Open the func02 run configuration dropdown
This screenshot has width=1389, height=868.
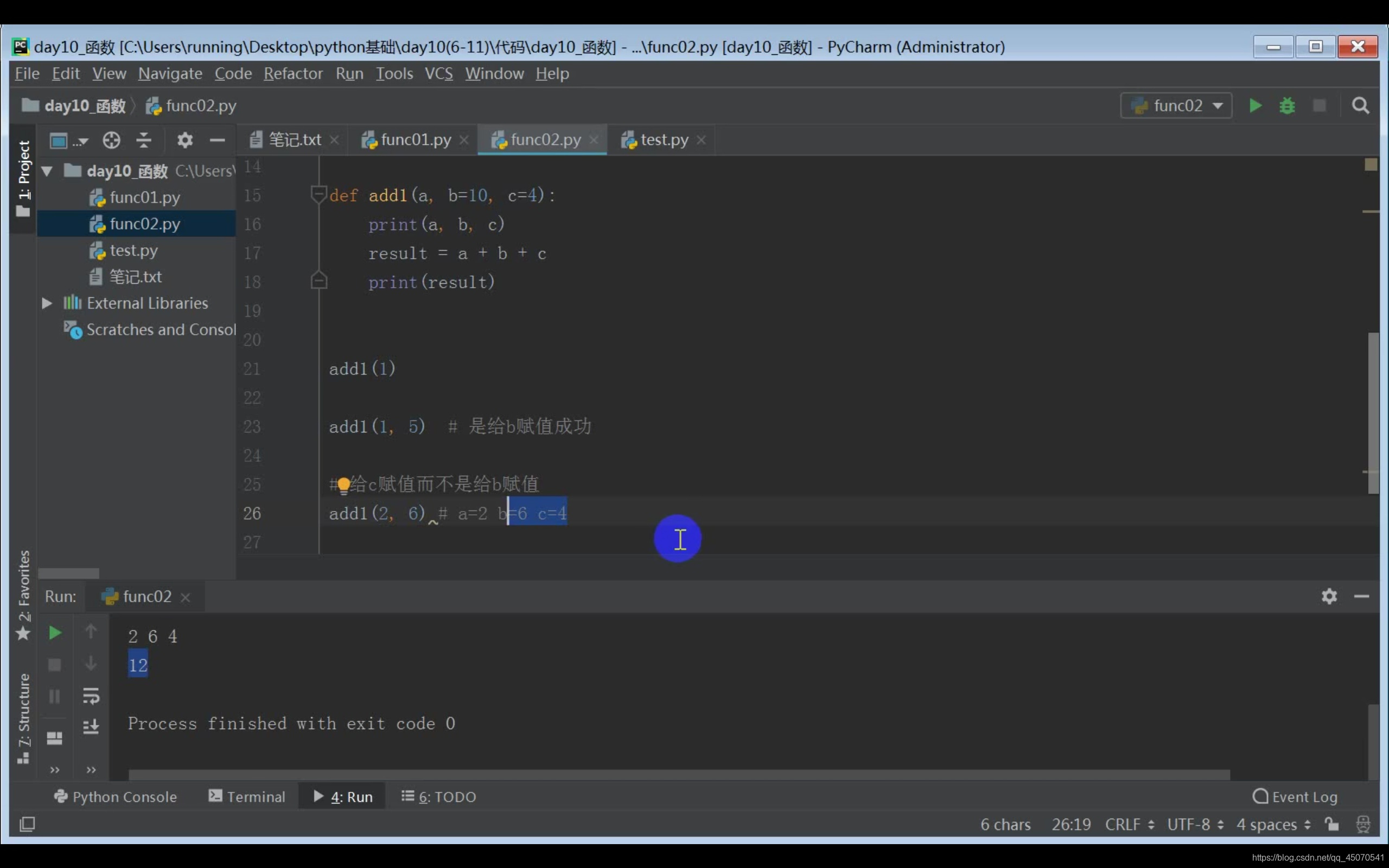point(1177,106)
